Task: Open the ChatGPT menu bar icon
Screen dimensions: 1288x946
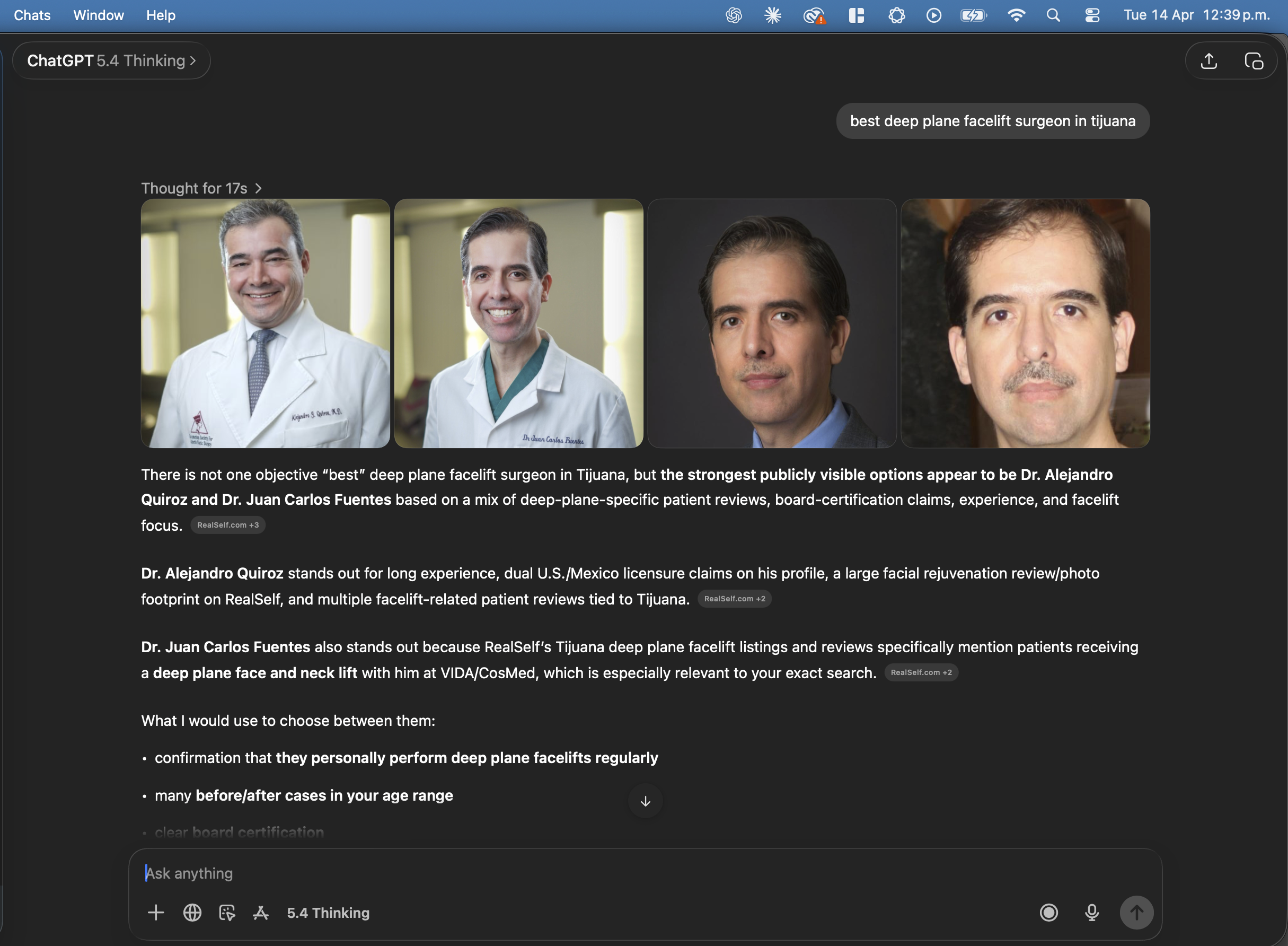Action: point(733,15)
